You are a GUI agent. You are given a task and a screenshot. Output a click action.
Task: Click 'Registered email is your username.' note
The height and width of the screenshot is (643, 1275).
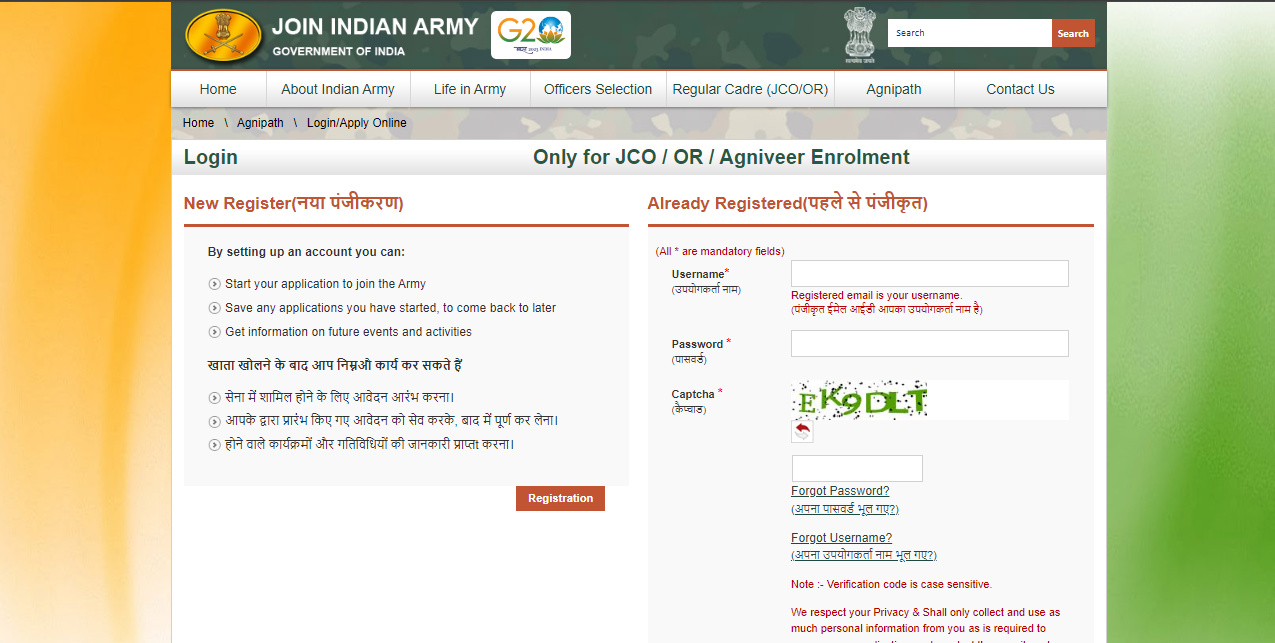pos(876,296)
